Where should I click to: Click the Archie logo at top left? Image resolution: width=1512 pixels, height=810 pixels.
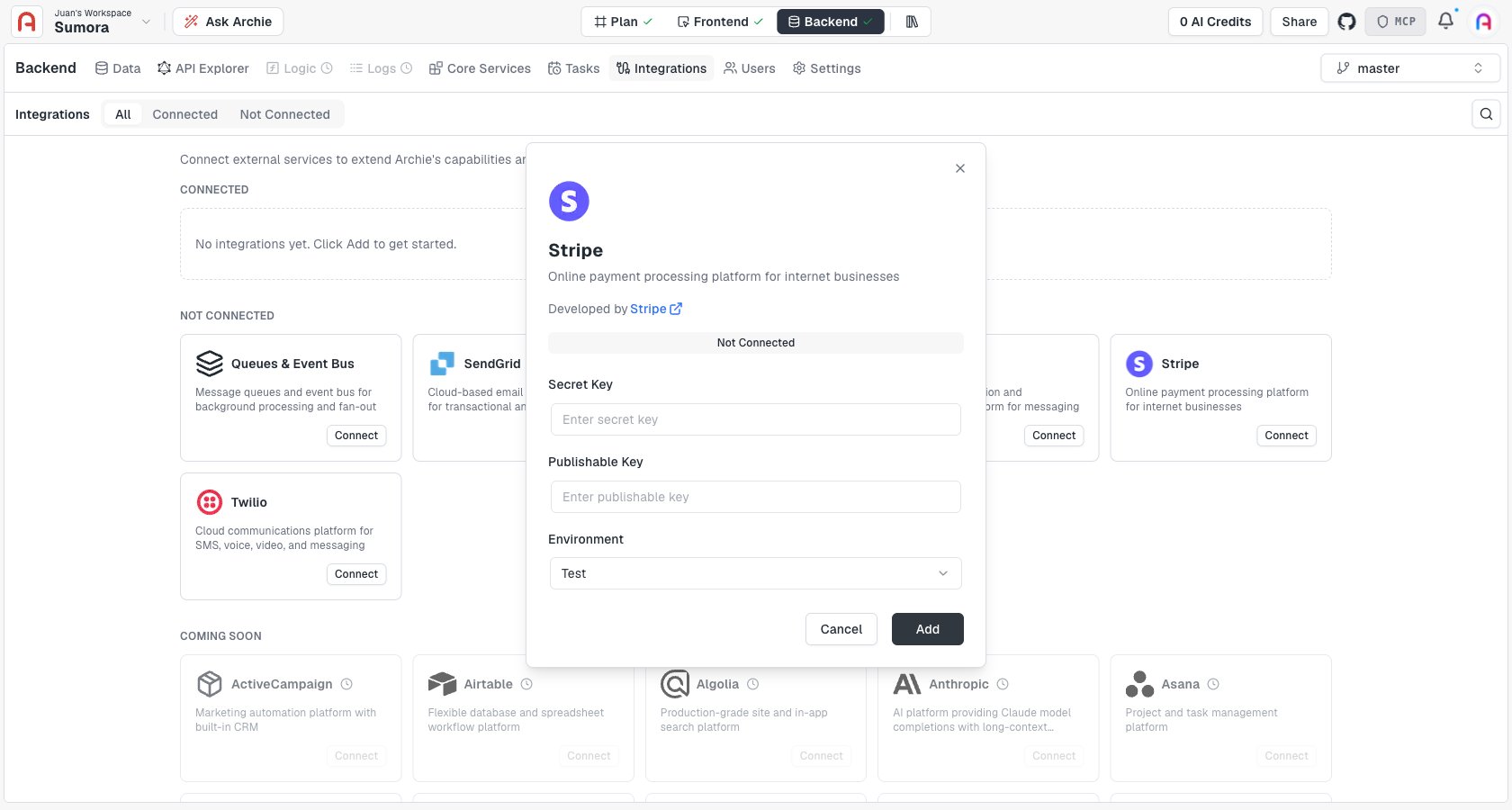[x=27, y=22]
